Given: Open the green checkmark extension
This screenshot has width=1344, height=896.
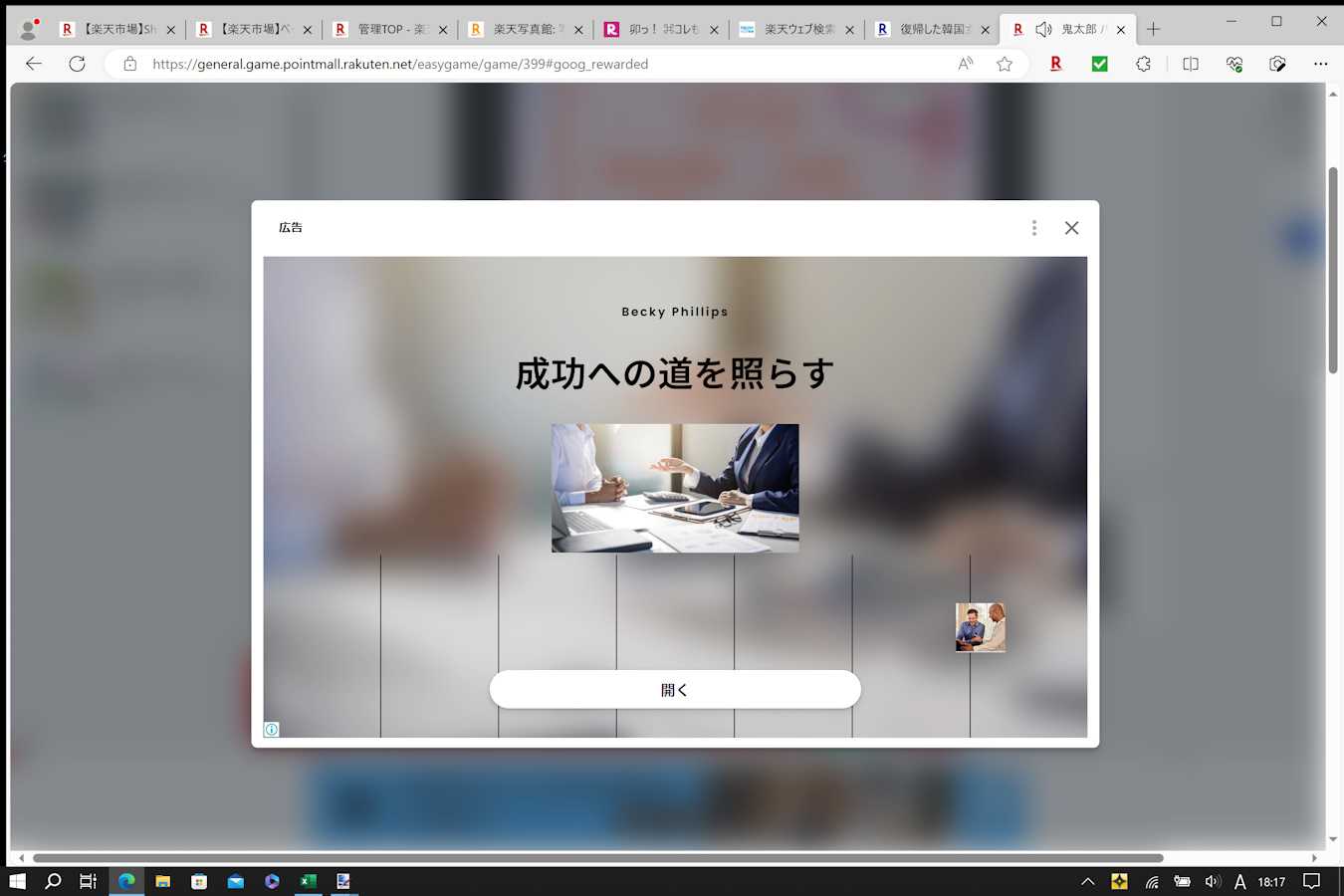Looking at the screenshot, I should tap(1099, 64).
